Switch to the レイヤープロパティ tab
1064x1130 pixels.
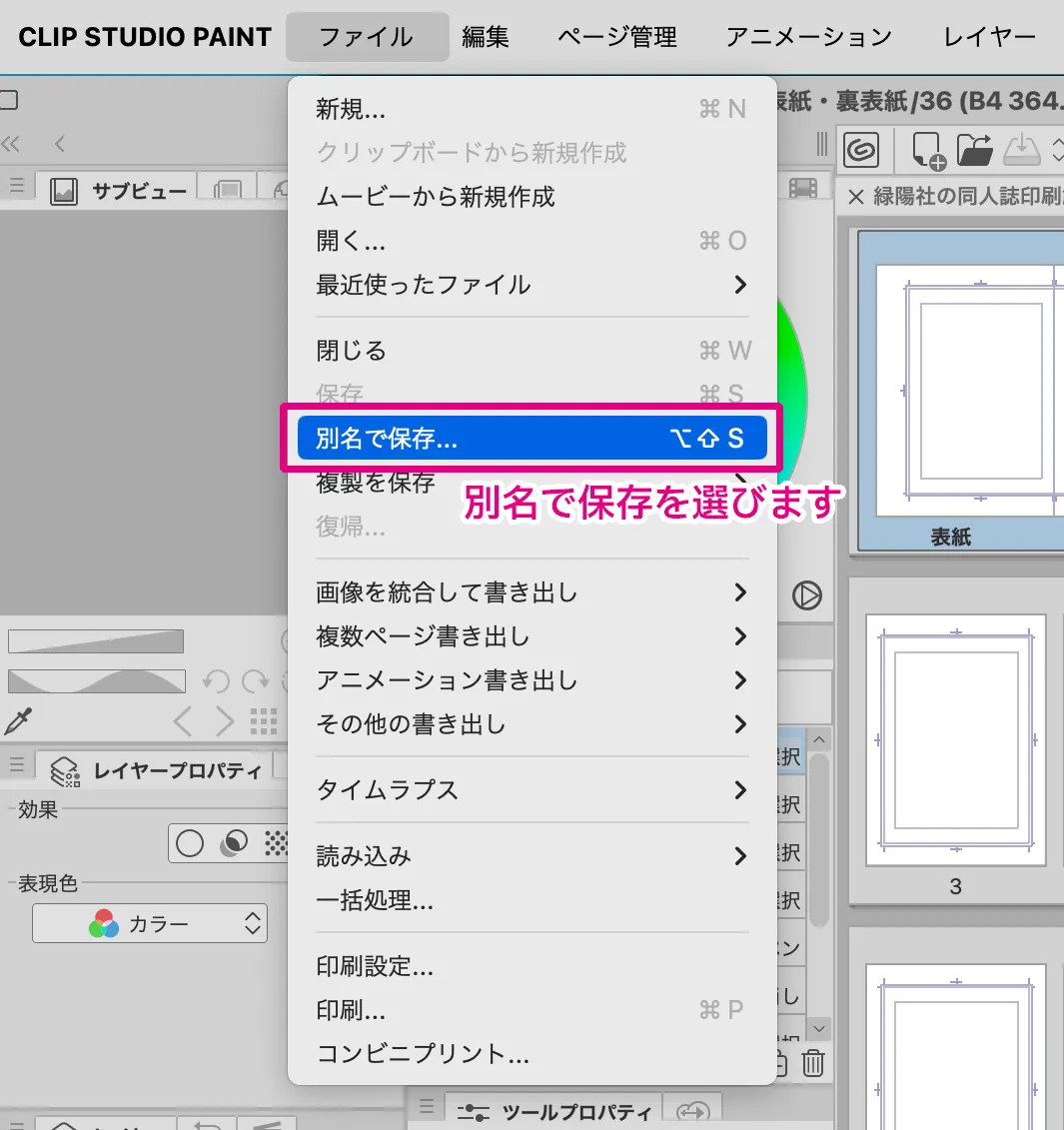coord(155,771)
